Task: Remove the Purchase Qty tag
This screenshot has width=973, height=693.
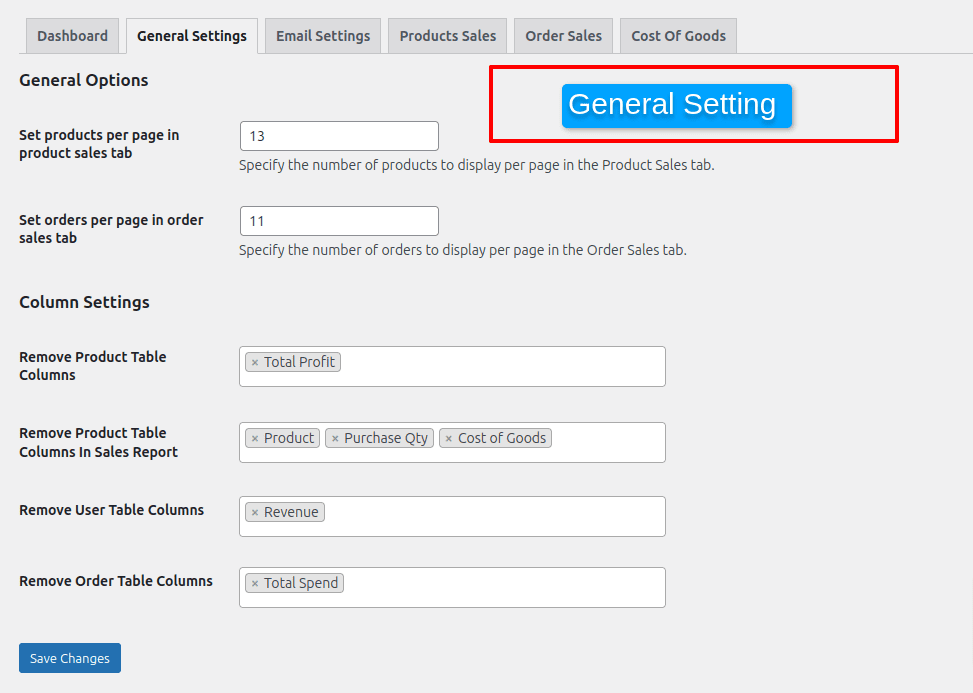Action: (335, 439)
